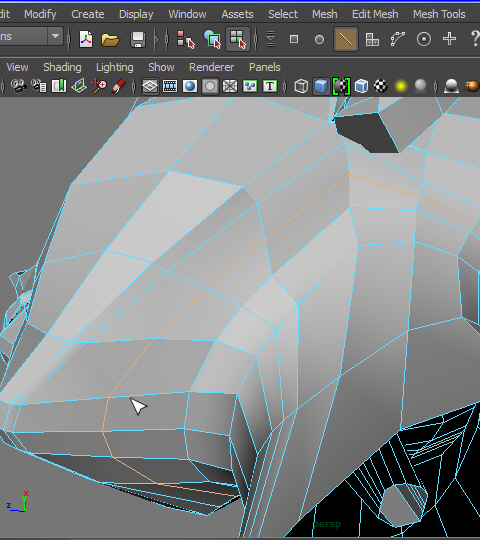Image resolution: width=480 pixels, height=540 pixels.
Task: Collapse the selection masks section handle
Action: coord(255,39)
